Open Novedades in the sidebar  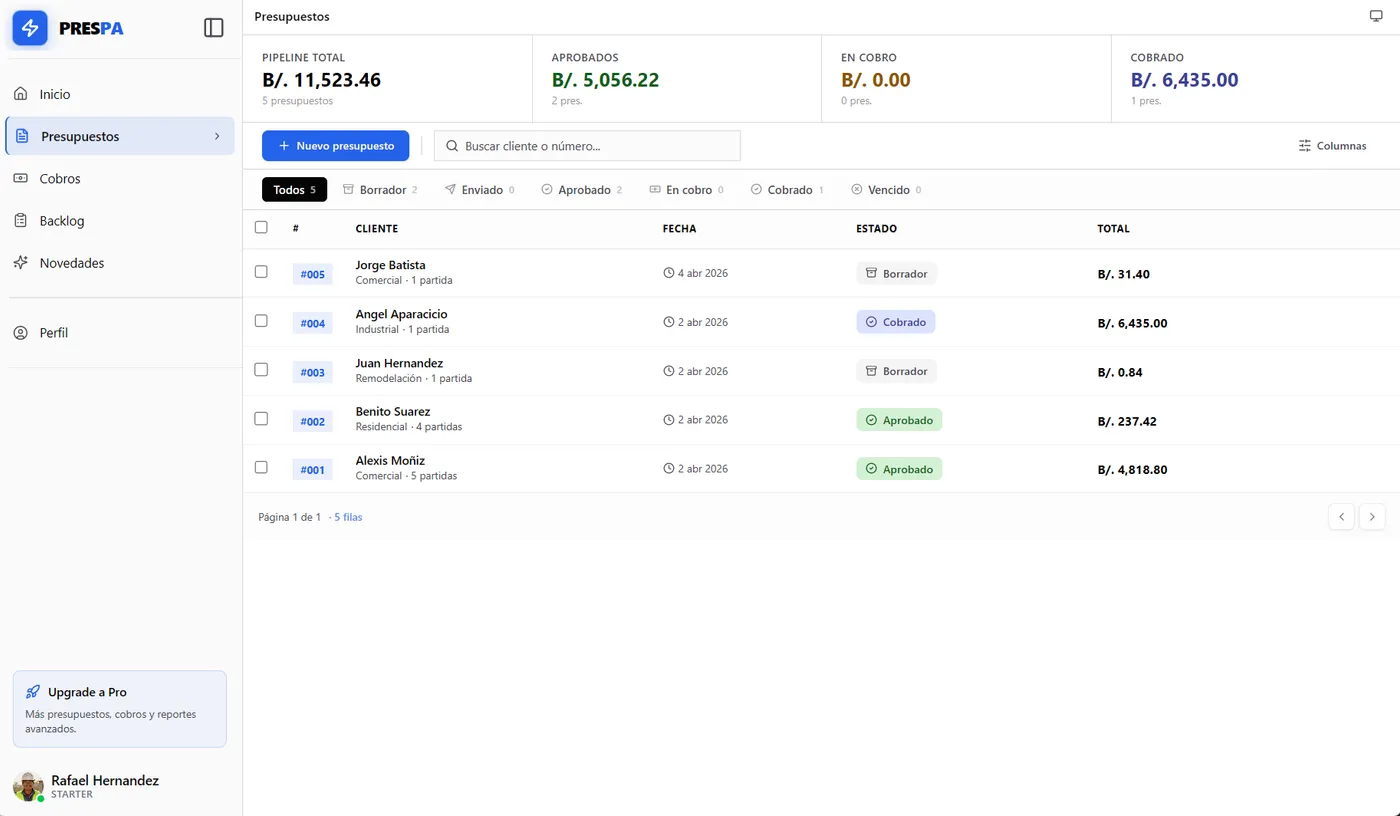72,263
